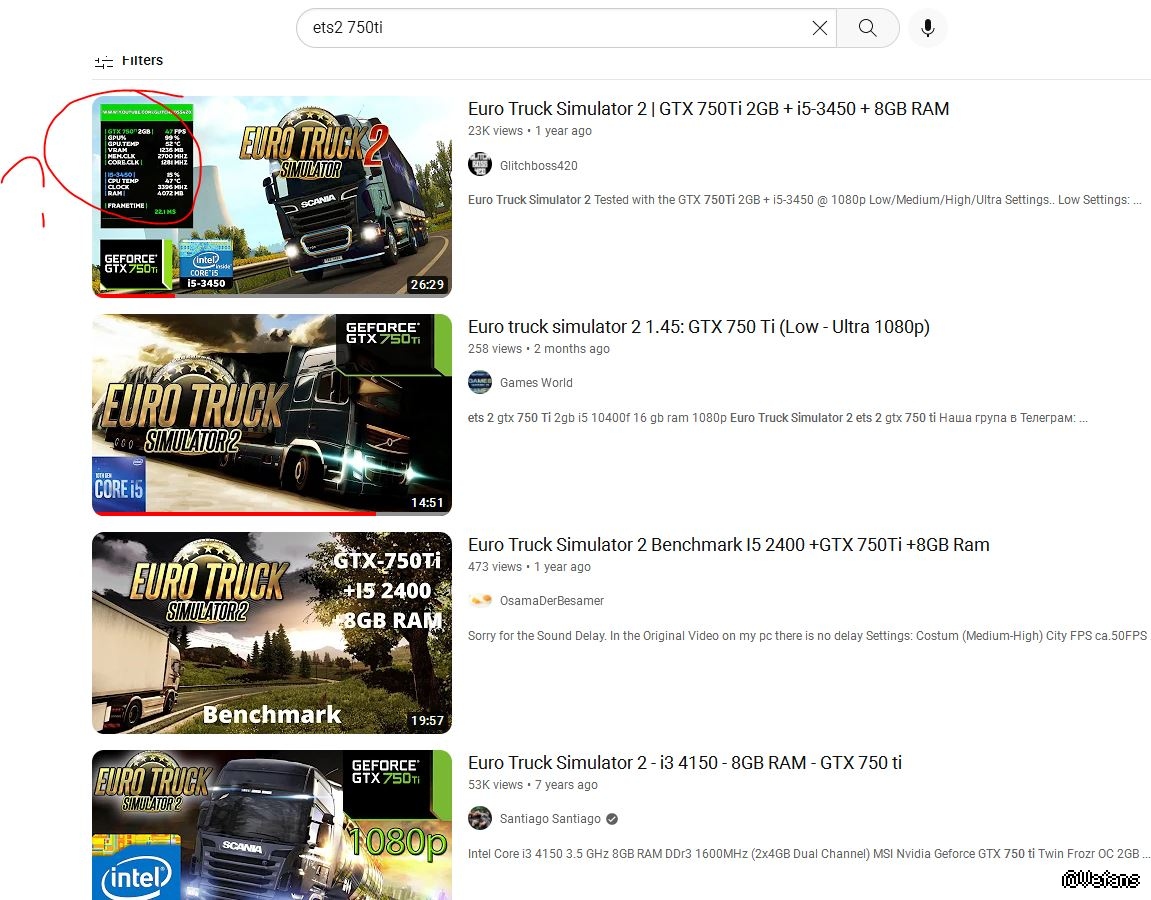The image size is (1151, 900).
Task: Clear the search box with the X icon
Action: pos(819,28)
